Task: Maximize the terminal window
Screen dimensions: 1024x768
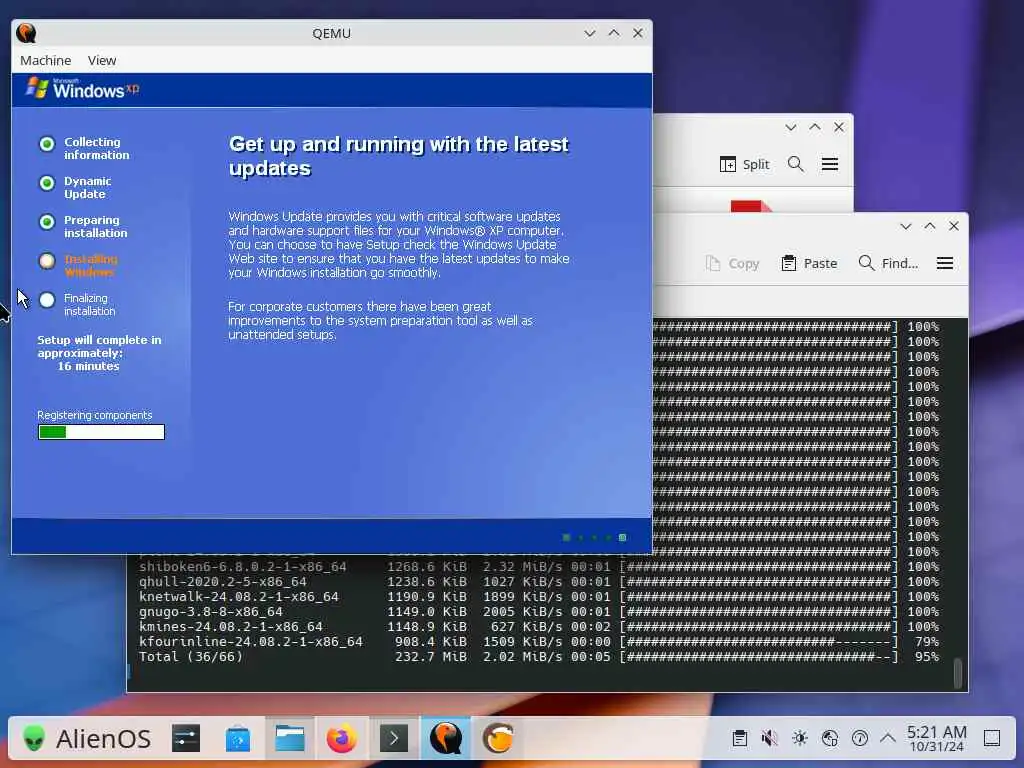Action: click(930, 227)
